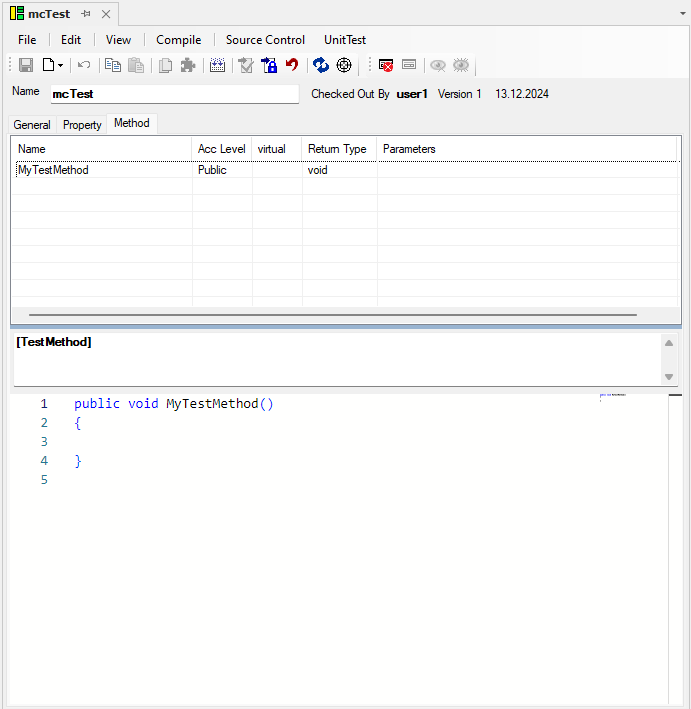
Task: Select the Method tab
Action: point(132,123)
